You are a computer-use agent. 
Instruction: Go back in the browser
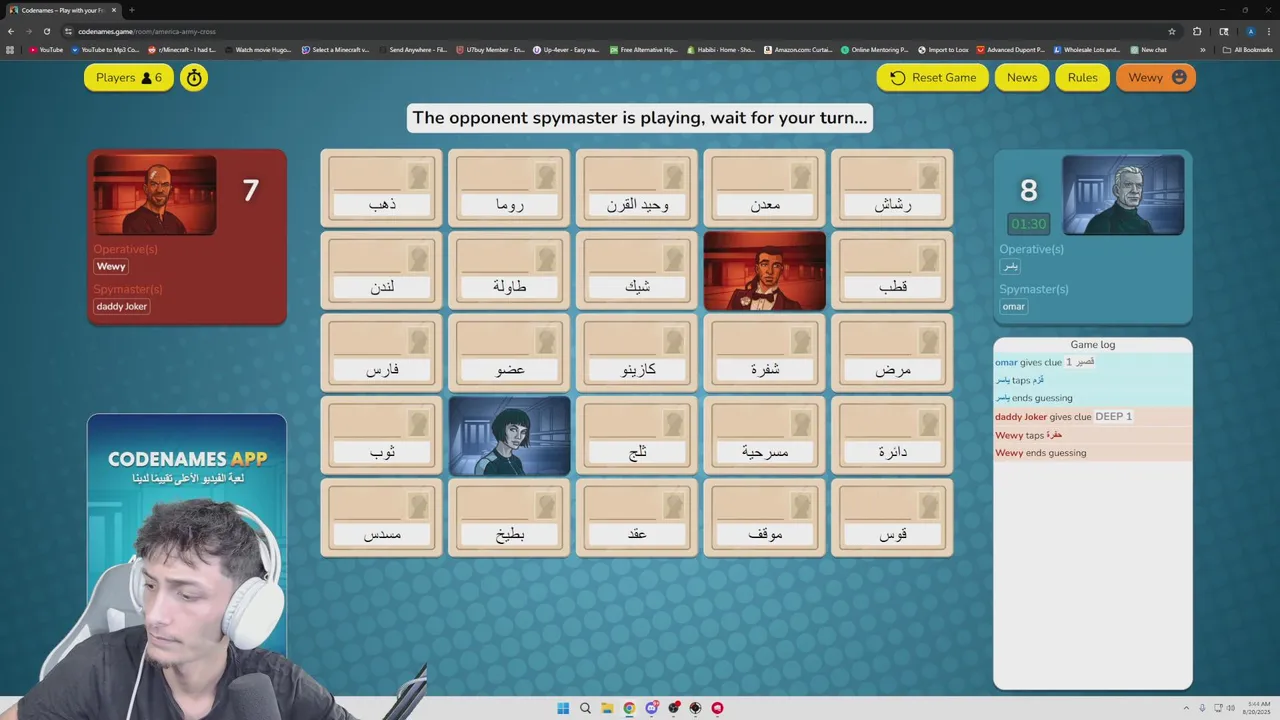pos(11,31)
